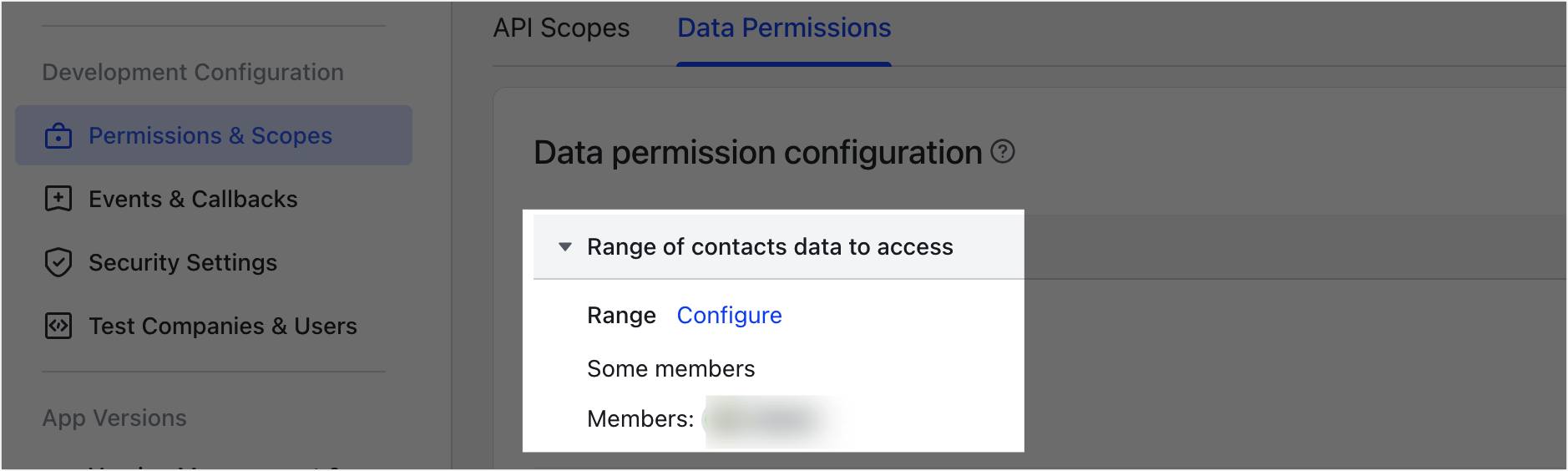The height and width of the screenshot is (471, 1568).
Task: Click the Events & Callbacks plus-box icon
Action: click(x=58, y=199)
